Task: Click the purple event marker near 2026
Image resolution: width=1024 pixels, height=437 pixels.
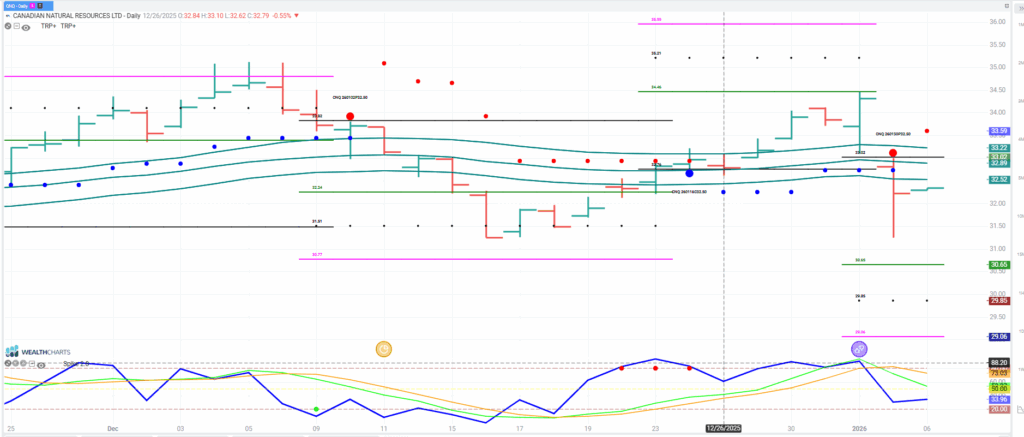Action: (859, 349)
